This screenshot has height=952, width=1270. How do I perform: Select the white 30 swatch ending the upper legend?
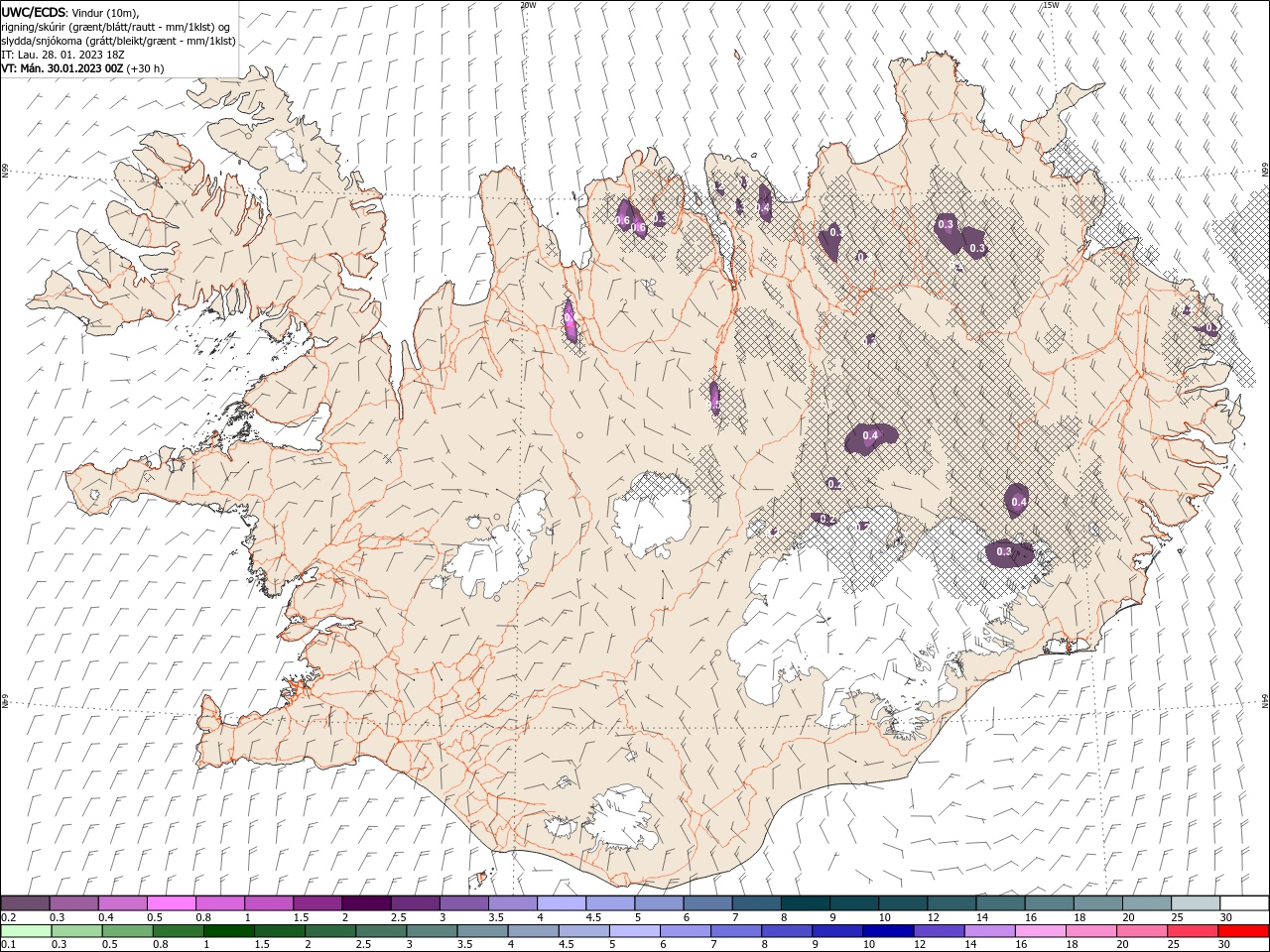[1244, 903]
